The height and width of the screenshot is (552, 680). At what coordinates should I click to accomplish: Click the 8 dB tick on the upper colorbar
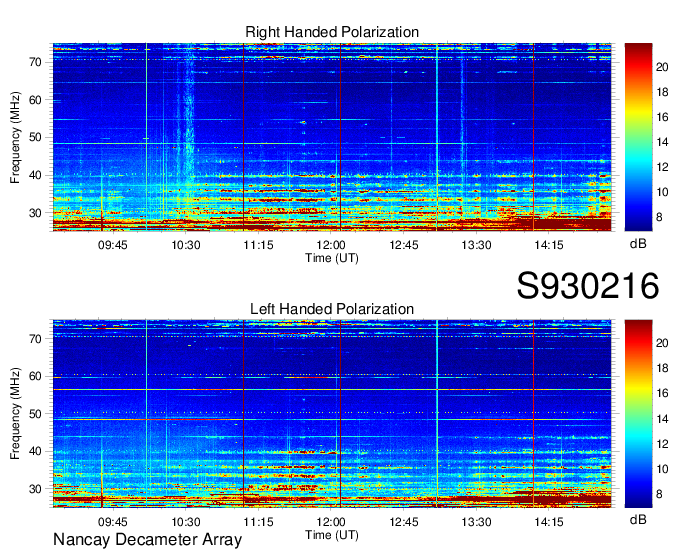tap(659, 217)
